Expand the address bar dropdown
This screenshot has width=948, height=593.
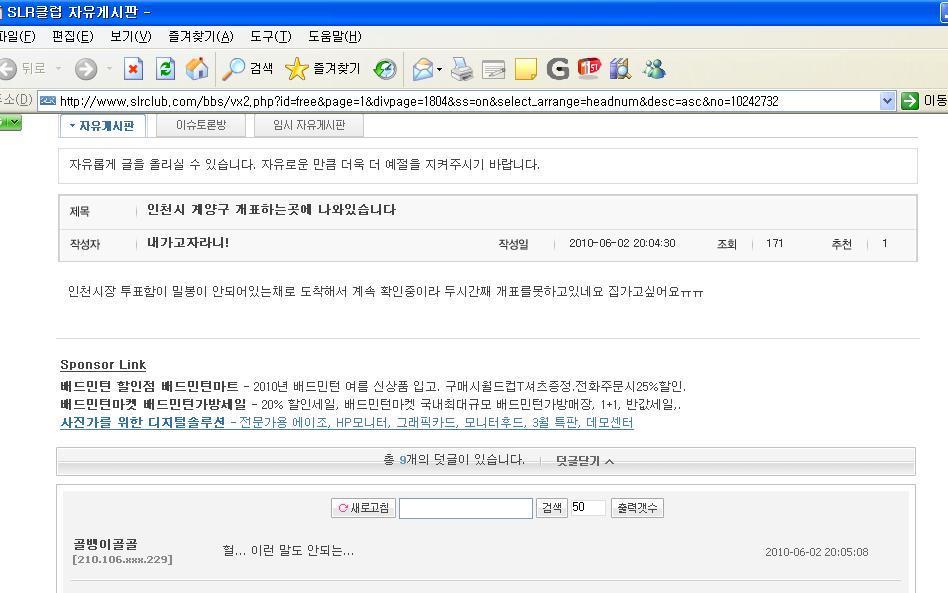pyautogui.click(x=887, y=101)
